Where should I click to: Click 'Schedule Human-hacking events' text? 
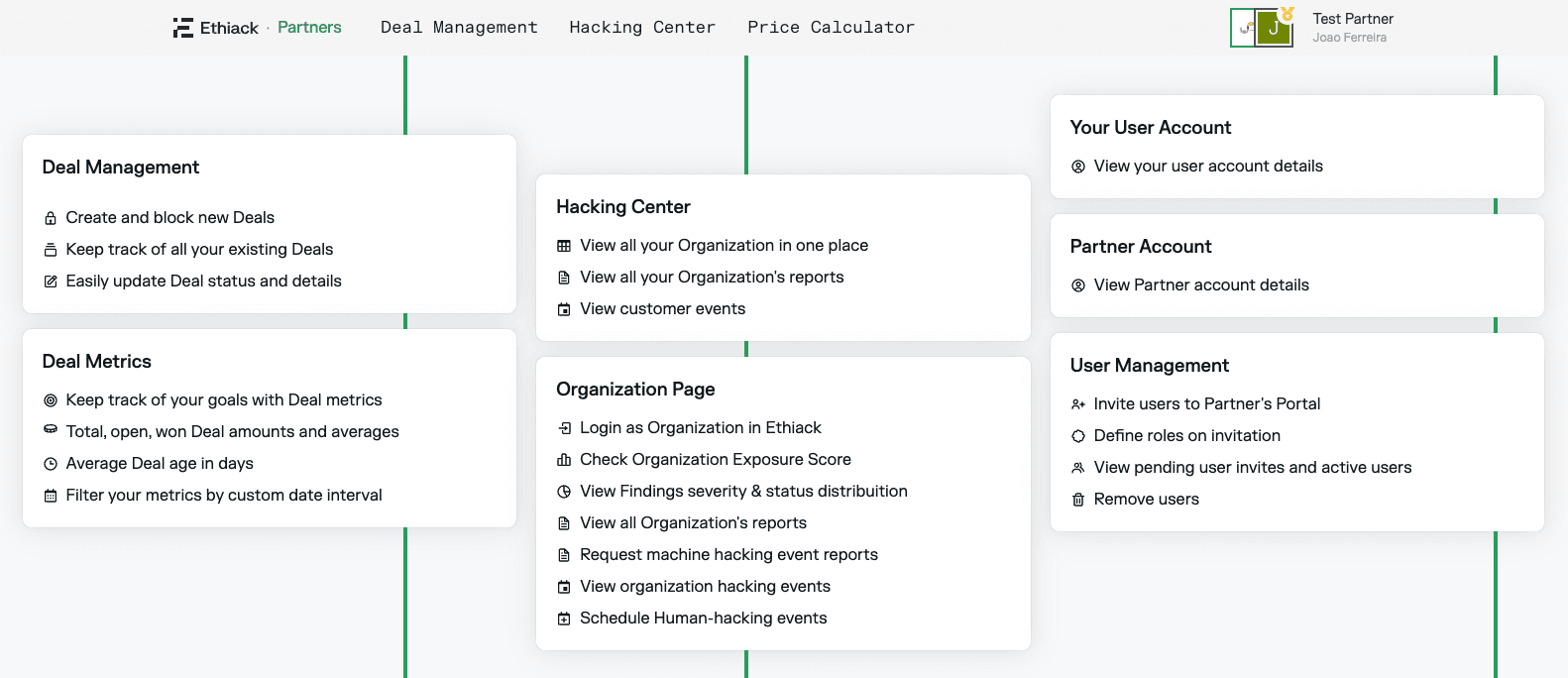[x=704, y=619]
